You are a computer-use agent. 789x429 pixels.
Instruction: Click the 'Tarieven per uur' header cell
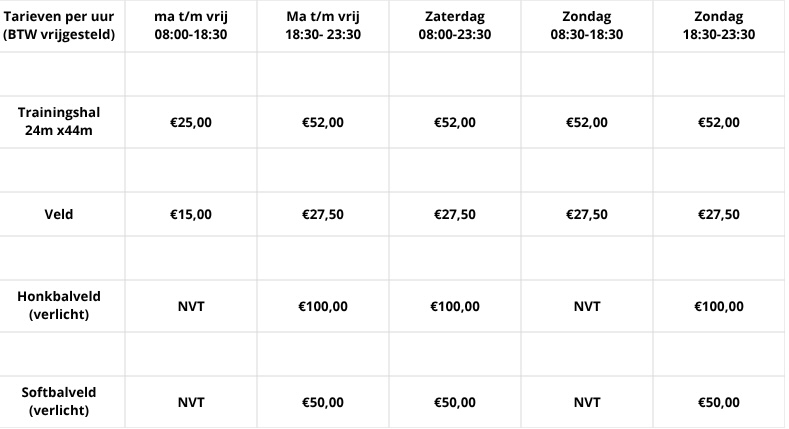[x=59, y=26]
